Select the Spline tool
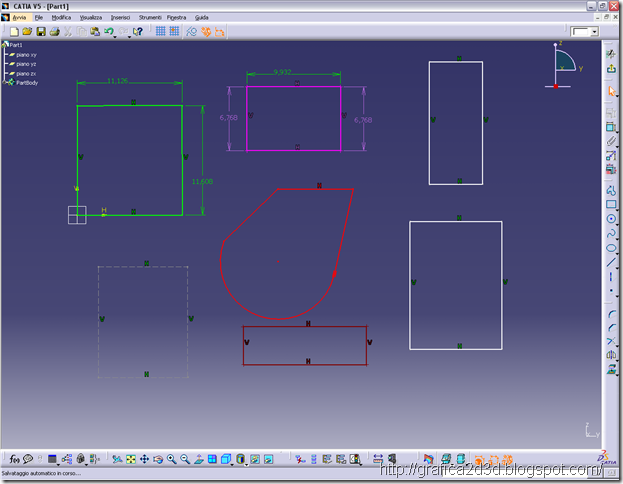The height and width of the screenshot is (484, 623). [x=611, y=233]
